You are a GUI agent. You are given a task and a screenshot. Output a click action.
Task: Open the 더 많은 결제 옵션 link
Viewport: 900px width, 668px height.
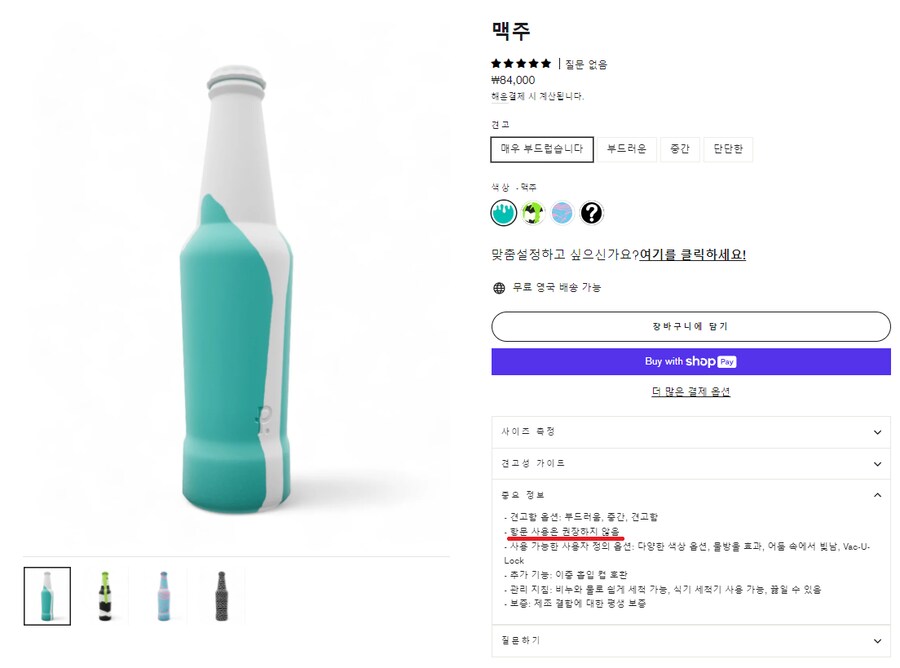(690, 392)
